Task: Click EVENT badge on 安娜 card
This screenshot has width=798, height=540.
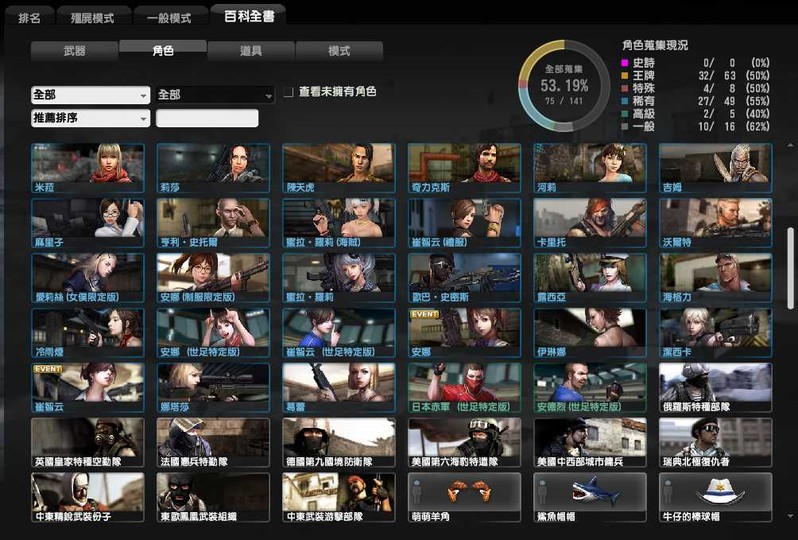Action: coord(424,314)
